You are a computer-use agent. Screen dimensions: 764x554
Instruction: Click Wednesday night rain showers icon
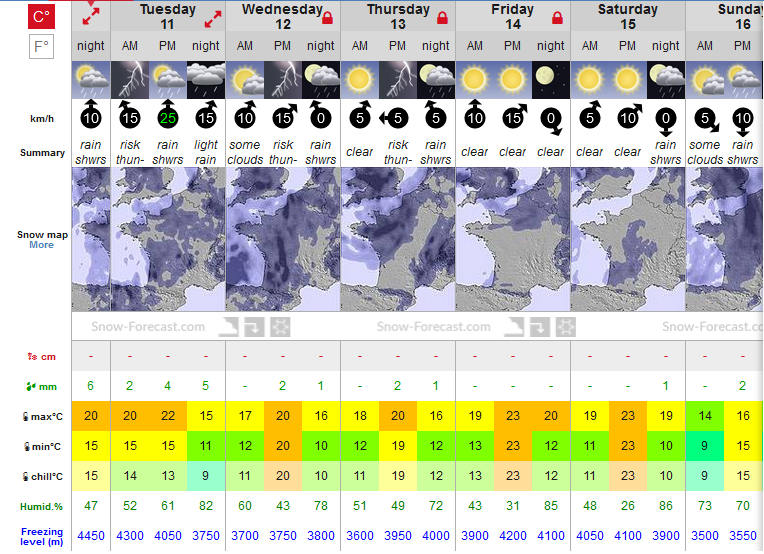[x=321, y=80]
